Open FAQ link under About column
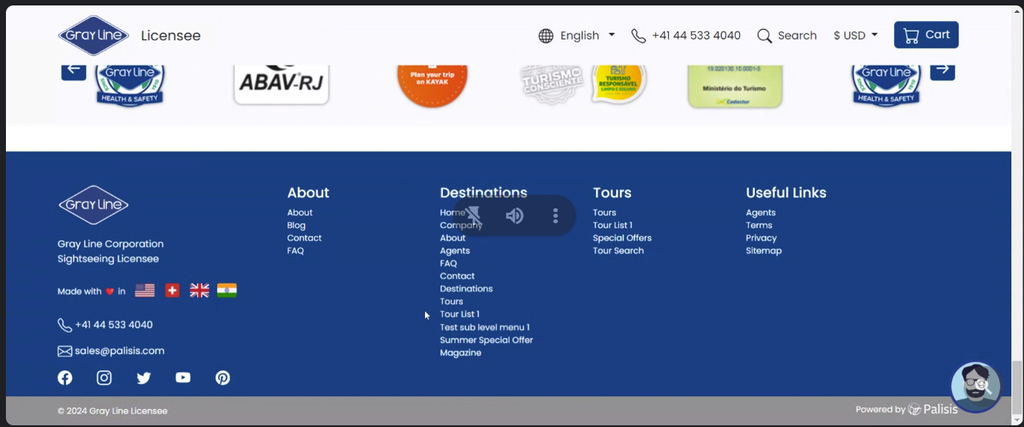This screenshot has width=1024, height=427. (295, 251)
